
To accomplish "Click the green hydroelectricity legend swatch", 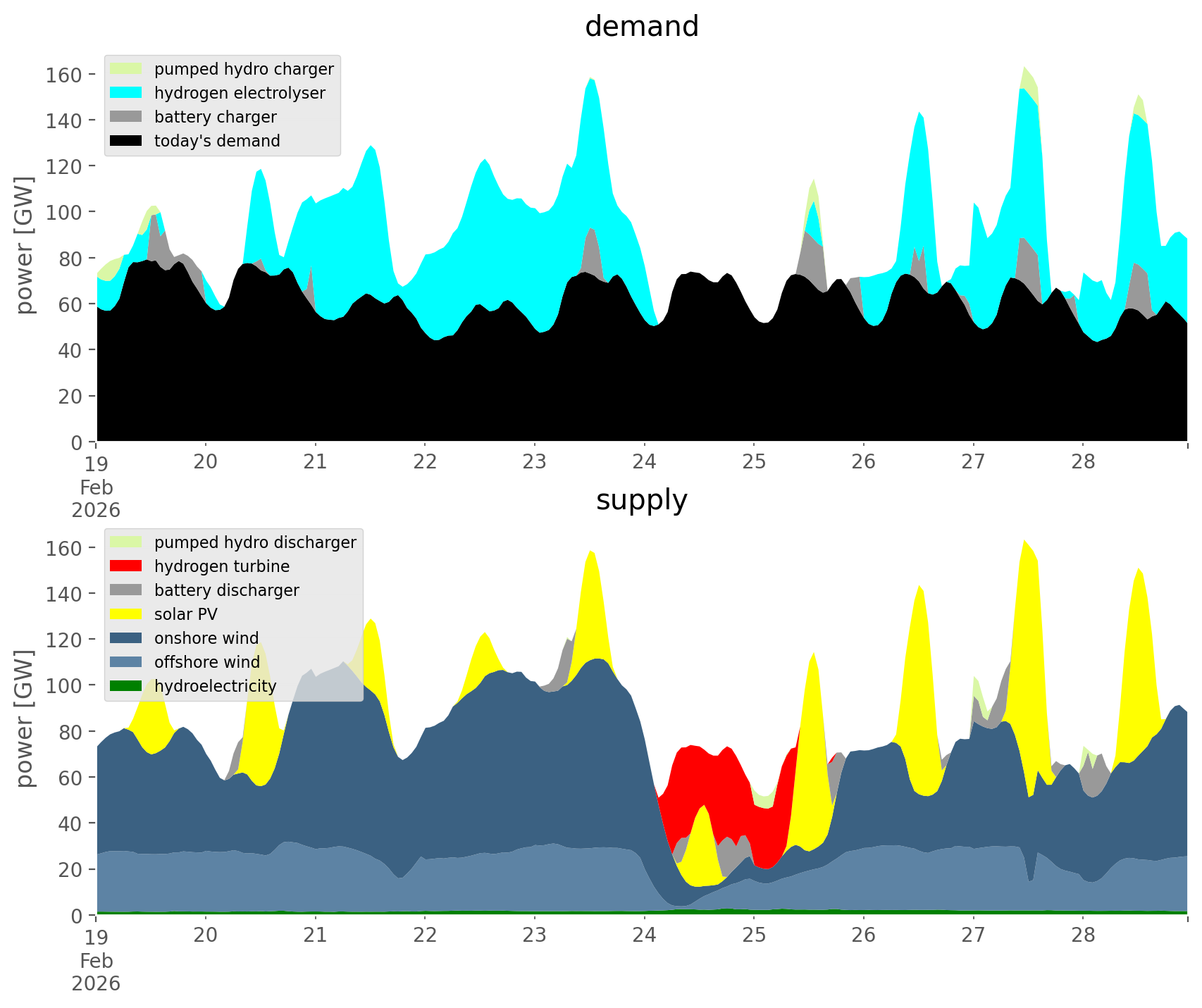I will tap(126, 686).
